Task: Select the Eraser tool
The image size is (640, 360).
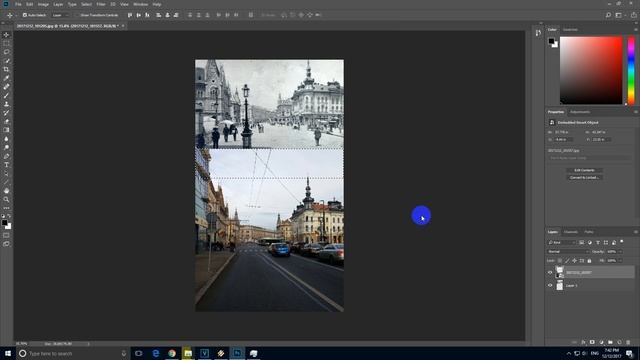Action: point(6,121)
